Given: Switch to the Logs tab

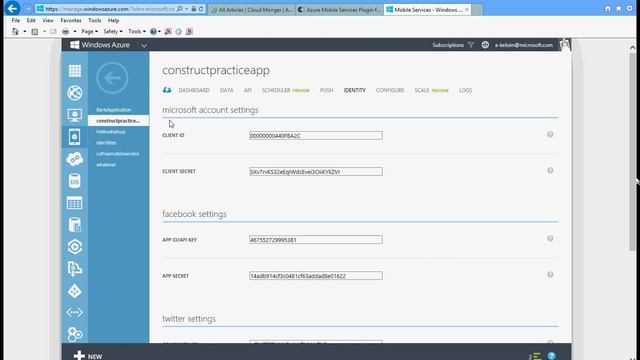Looking at the screenshot, I should click(x=465, y=90).
